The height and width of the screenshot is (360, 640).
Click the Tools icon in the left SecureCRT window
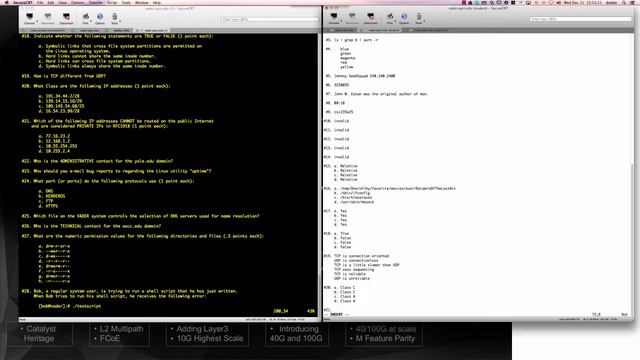[114, 17]
